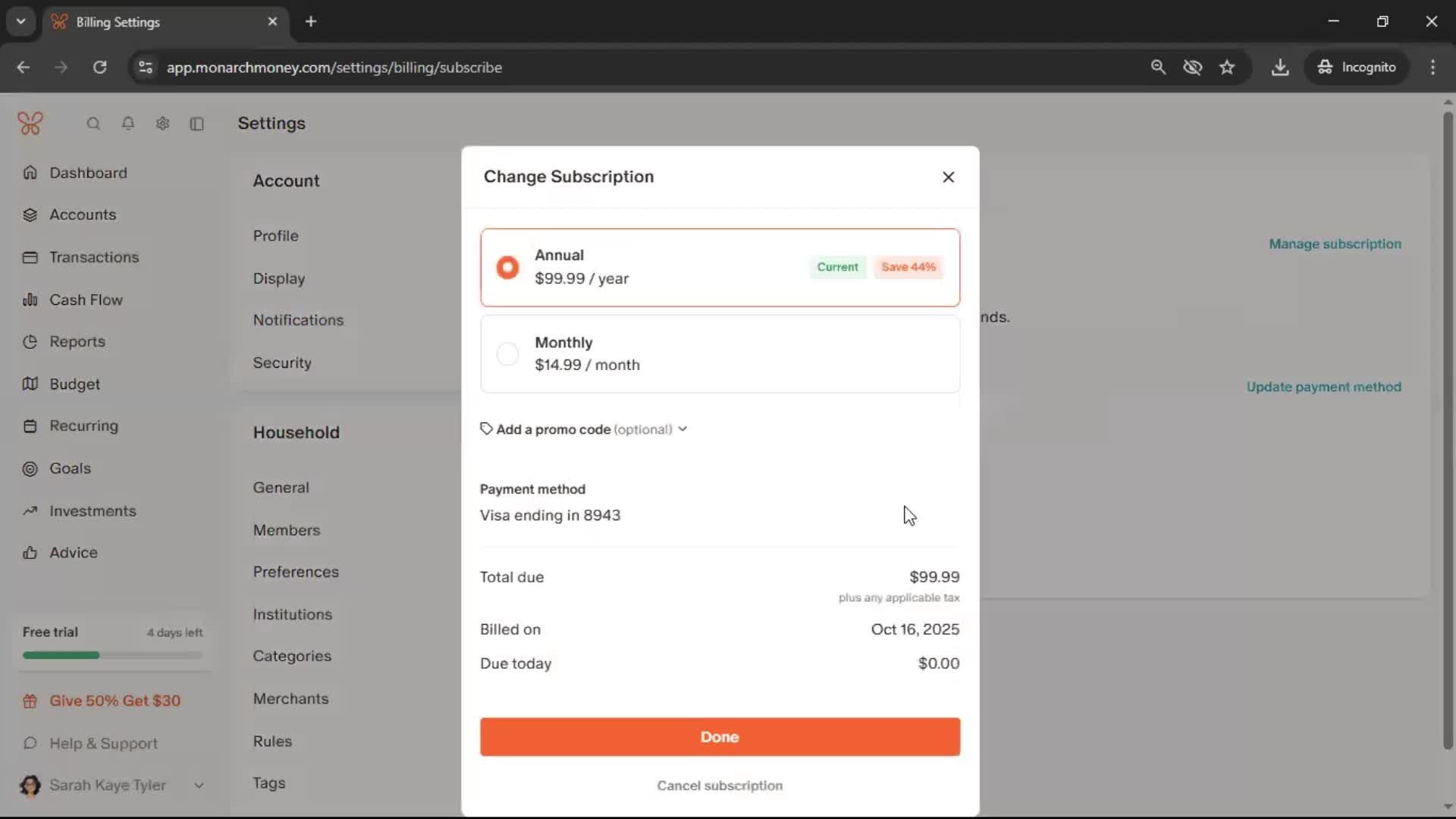Click Cancel subscription
Screen dimensions: 1456x819
pyautogui.click(x=719, y=786)
